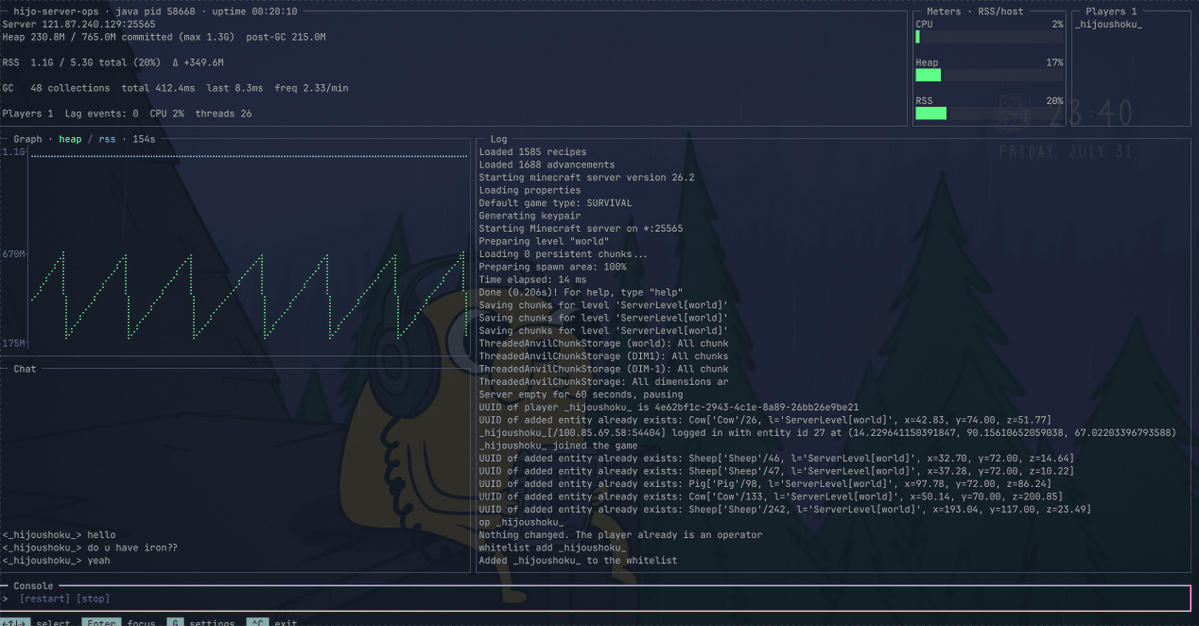
Task: Click the Sheep/47 entity log line
Action: tap(776, 471)
